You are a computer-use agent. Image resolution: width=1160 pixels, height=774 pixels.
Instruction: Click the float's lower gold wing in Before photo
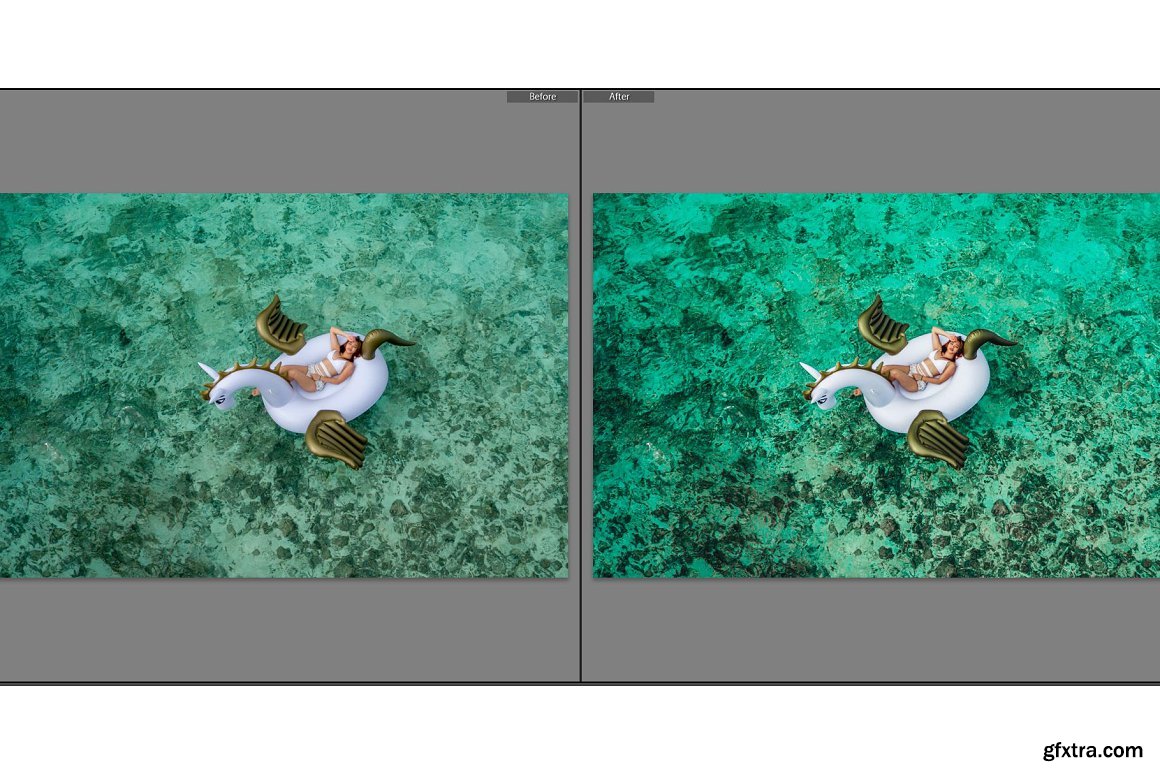[337, 438]
